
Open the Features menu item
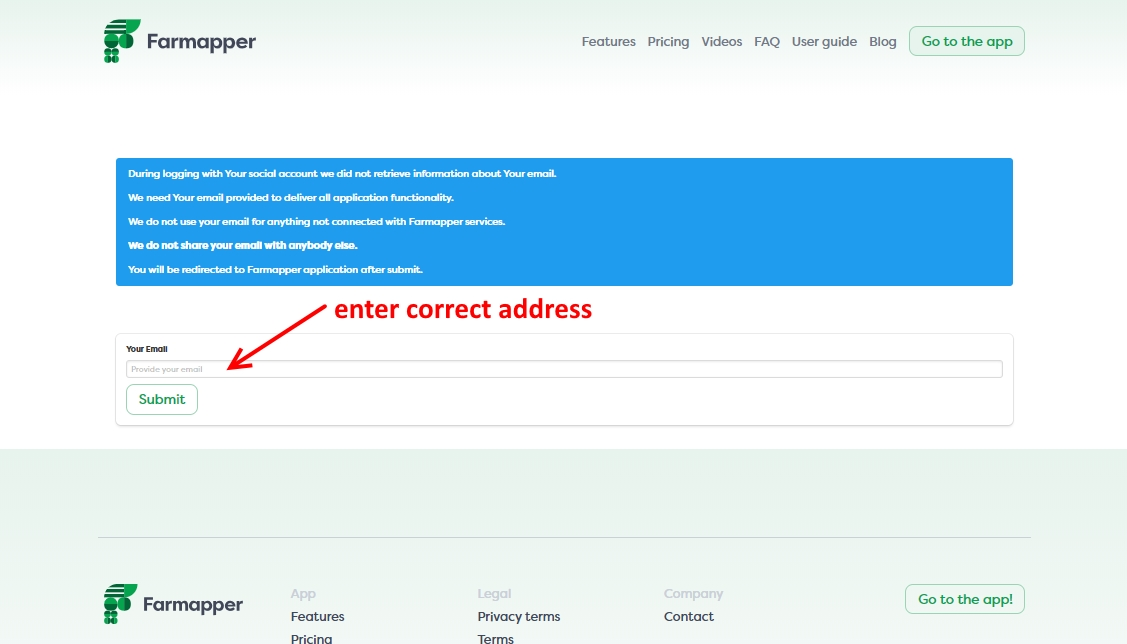[x=608, y=42]
